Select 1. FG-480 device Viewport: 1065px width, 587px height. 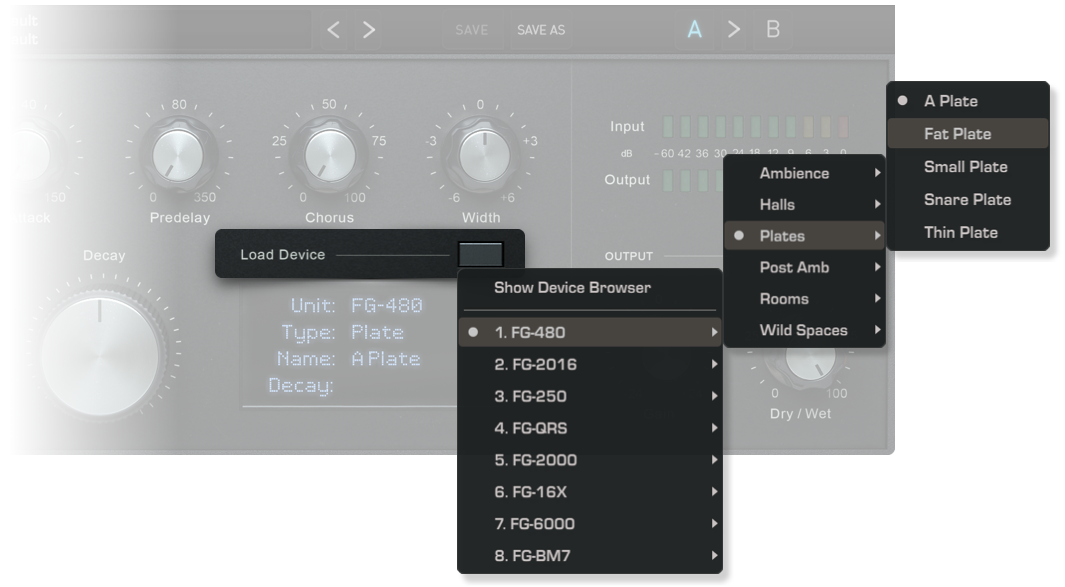589,332
